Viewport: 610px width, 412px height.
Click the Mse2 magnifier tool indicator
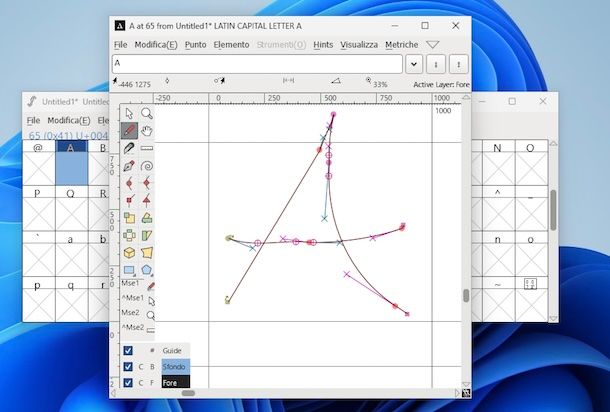pos(151,315)
